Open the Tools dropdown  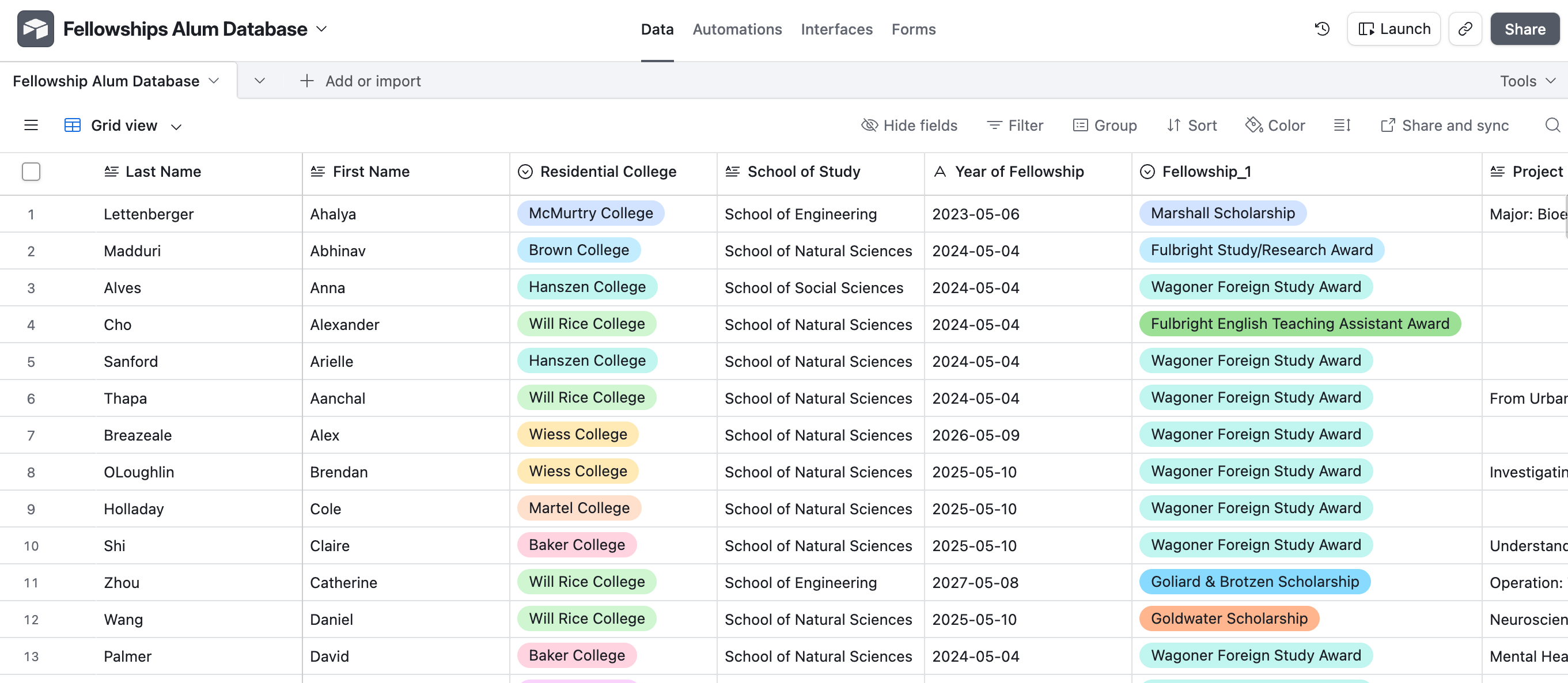1528,81
